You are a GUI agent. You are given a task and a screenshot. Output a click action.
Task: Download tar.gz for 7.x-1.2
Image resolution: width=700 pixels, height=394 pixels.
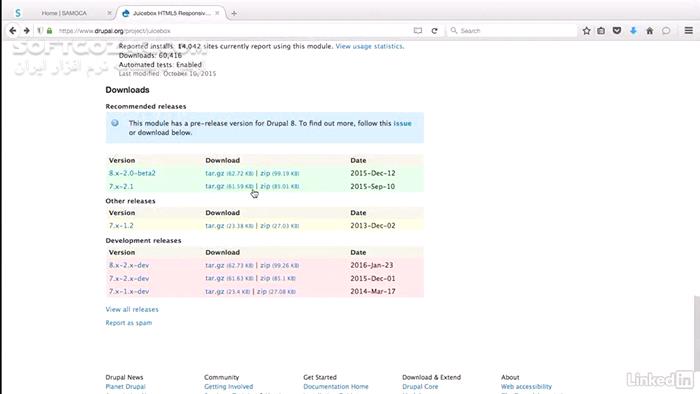214,226
